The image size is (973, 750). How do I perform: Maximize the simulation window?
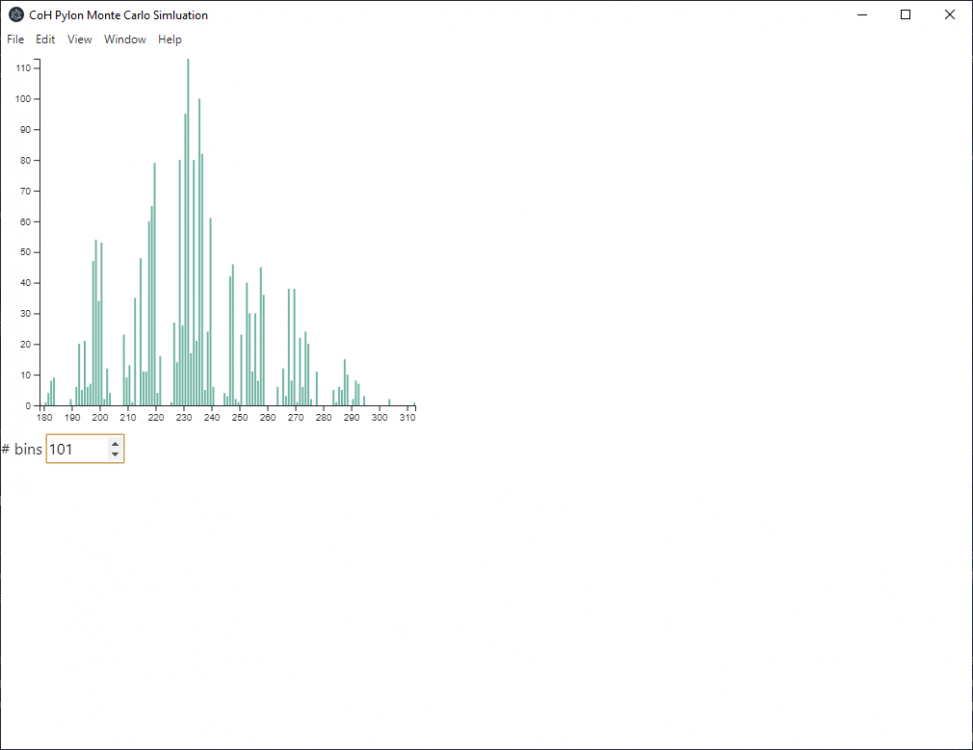click(905, 15)
